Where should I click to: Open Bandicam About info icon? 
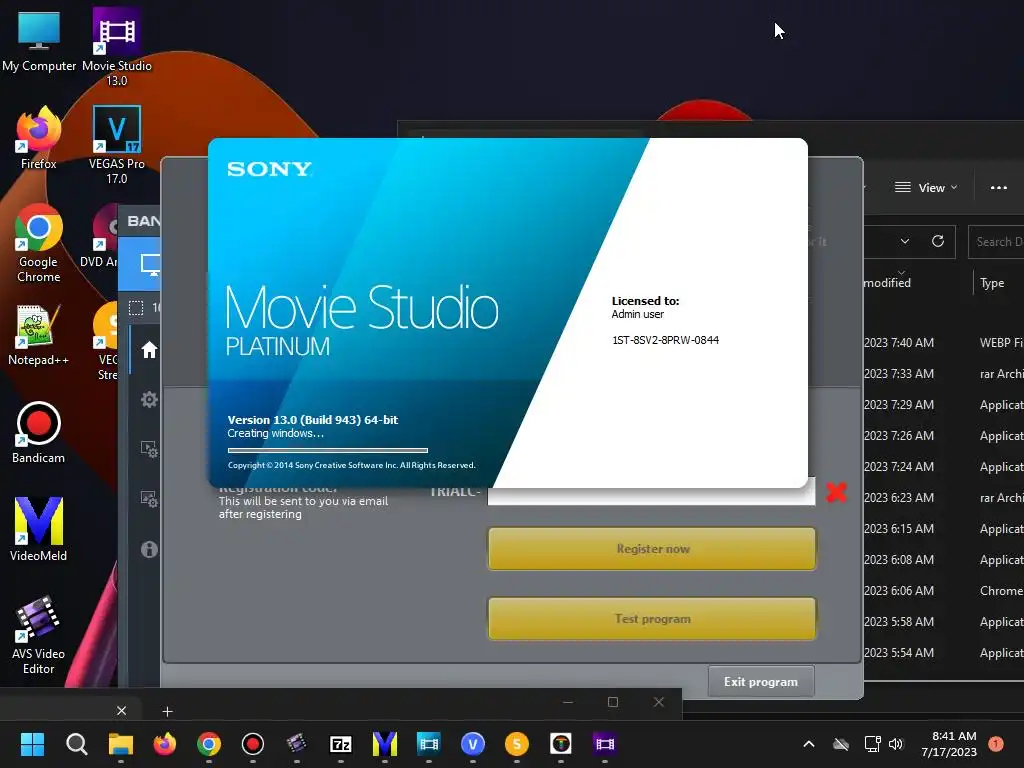tap(149, 549)
